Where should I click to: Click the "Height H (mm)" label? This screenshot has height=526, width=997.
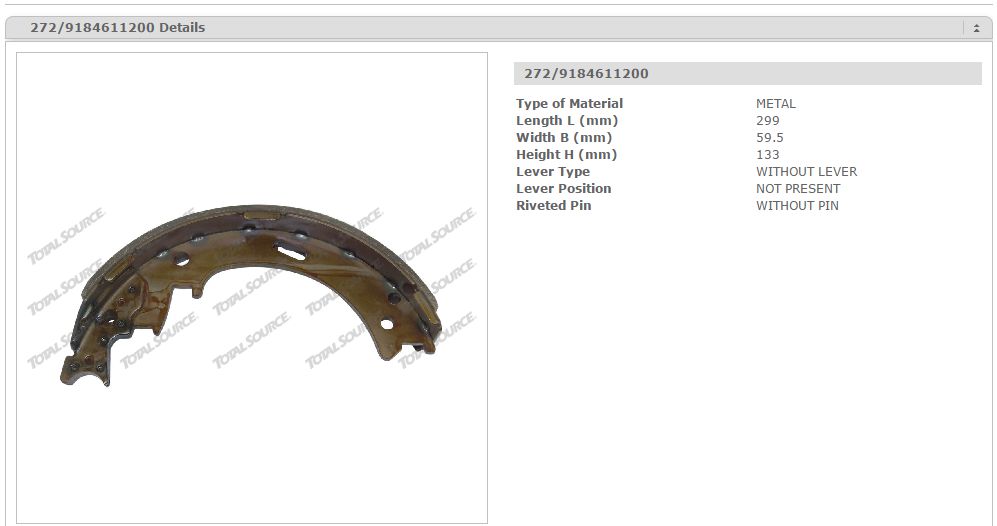coord(566,154)
